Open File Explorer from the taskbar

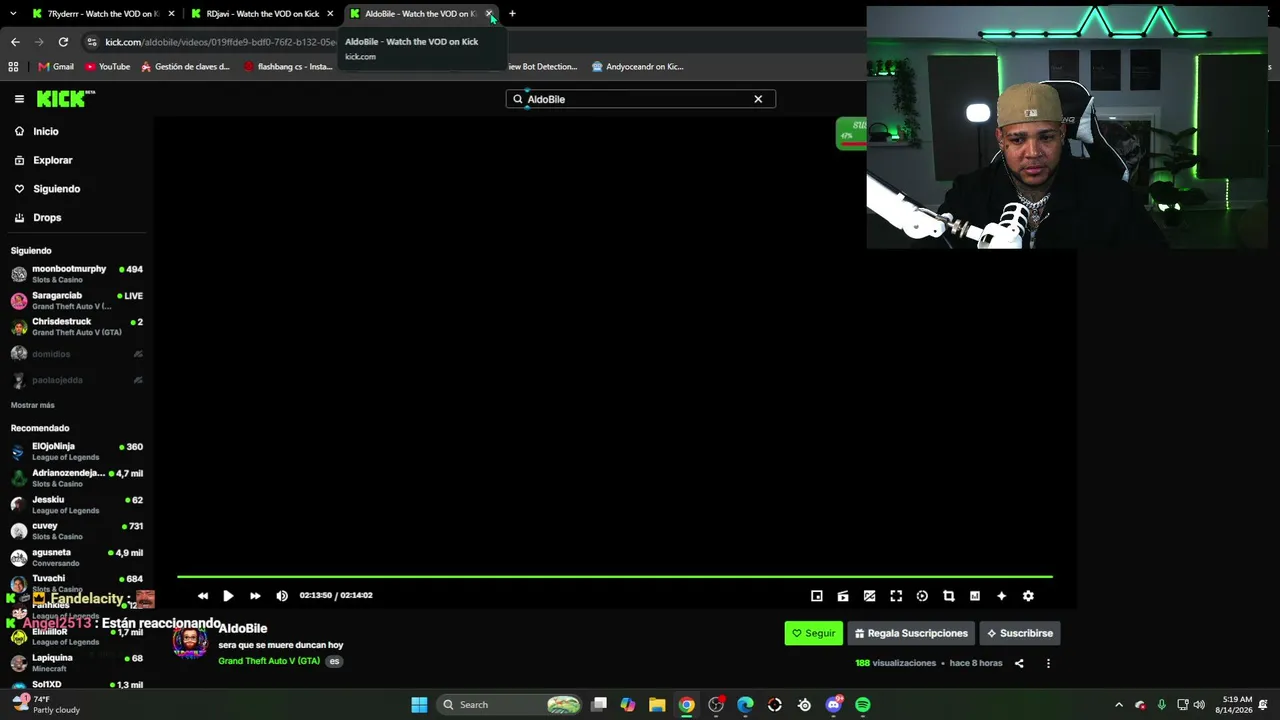657,705
